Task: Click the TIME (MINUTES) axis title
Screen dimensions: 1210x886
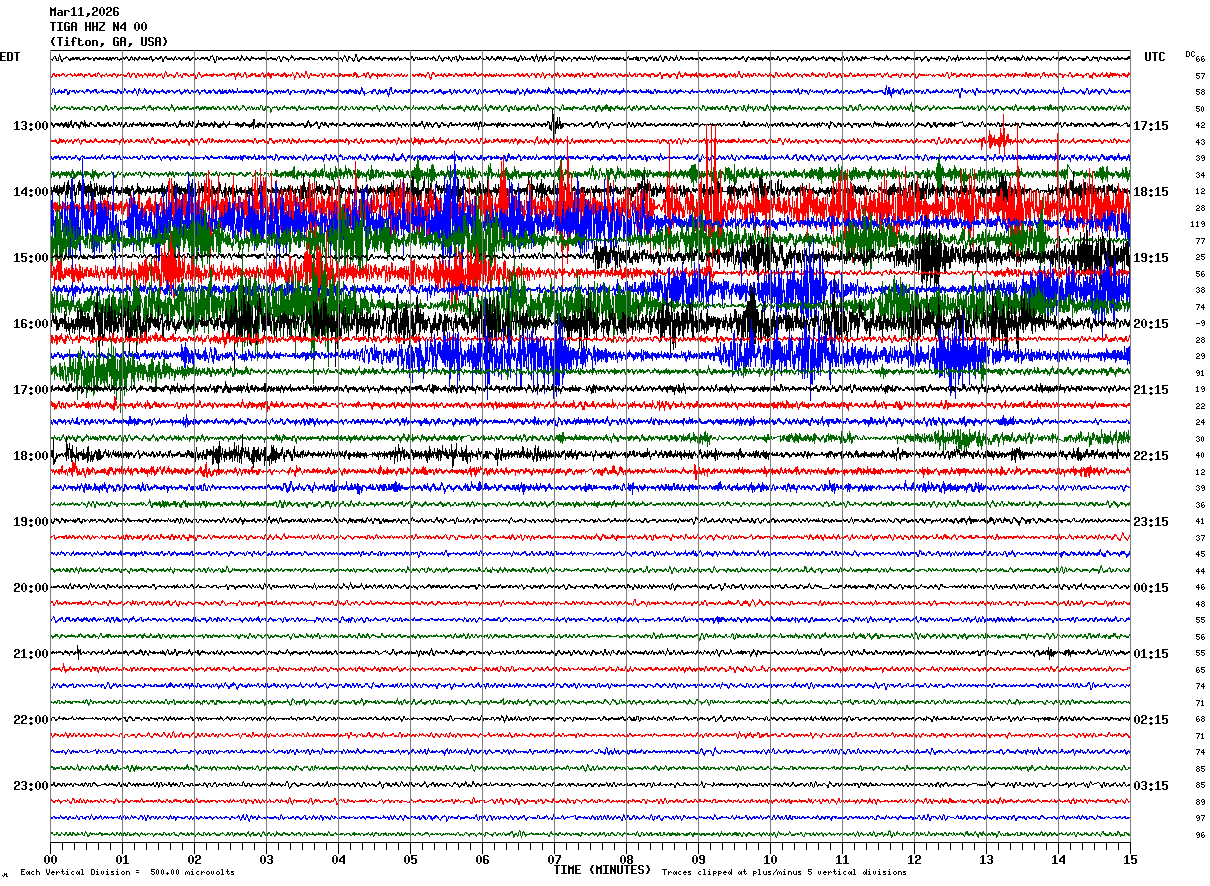Action: tap(602, 870)
